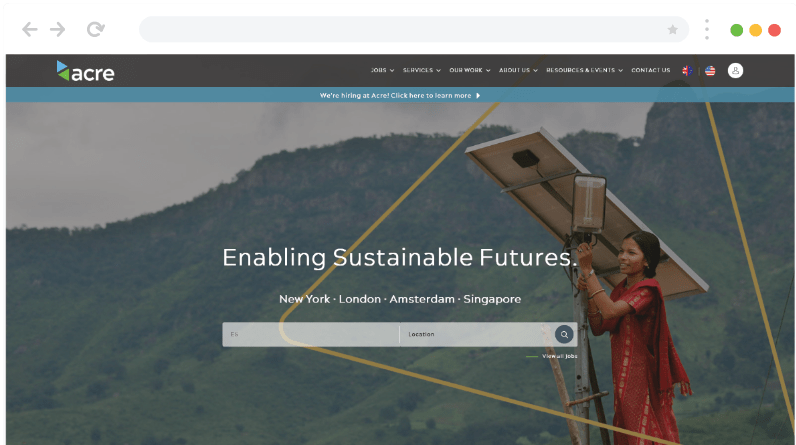796x445 pixels.
Task: Go to the Contact Us page
Action: (x=651, y=70)
